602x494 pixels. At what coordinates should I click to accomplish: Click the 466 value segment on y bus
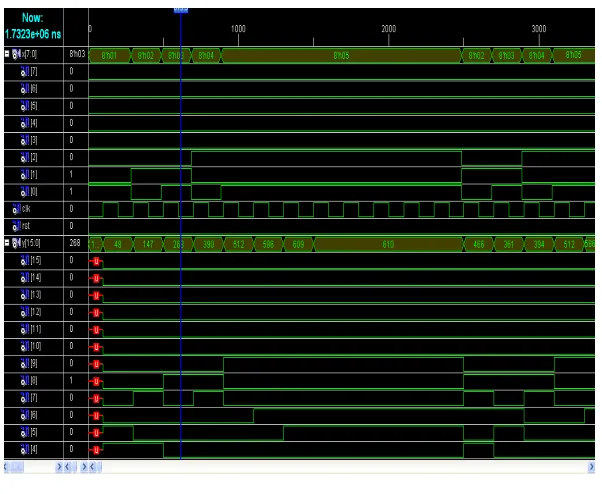click(478, 245)
